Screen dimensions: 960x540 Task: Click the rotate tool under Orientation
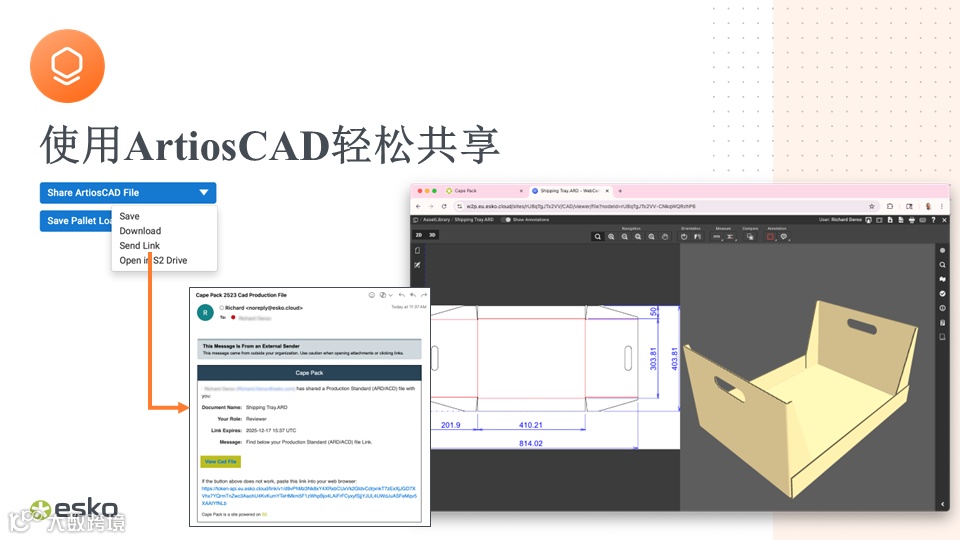(x=684, y=237)
